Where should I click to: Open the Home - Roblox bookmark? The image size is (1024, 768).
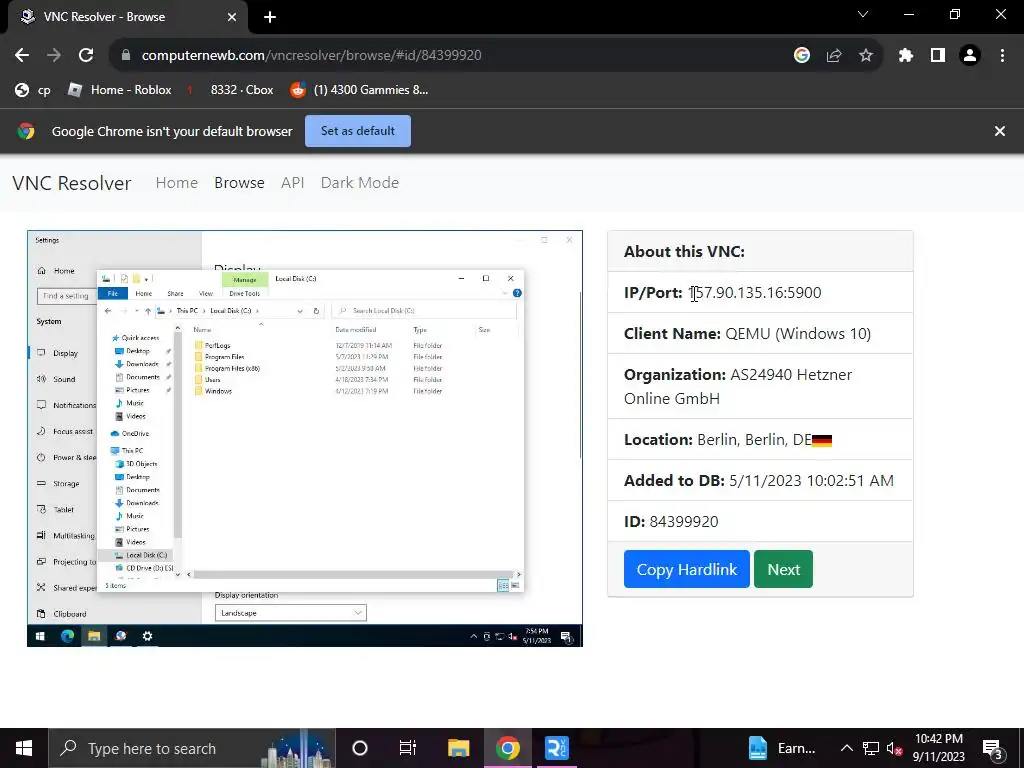[120, 90]
